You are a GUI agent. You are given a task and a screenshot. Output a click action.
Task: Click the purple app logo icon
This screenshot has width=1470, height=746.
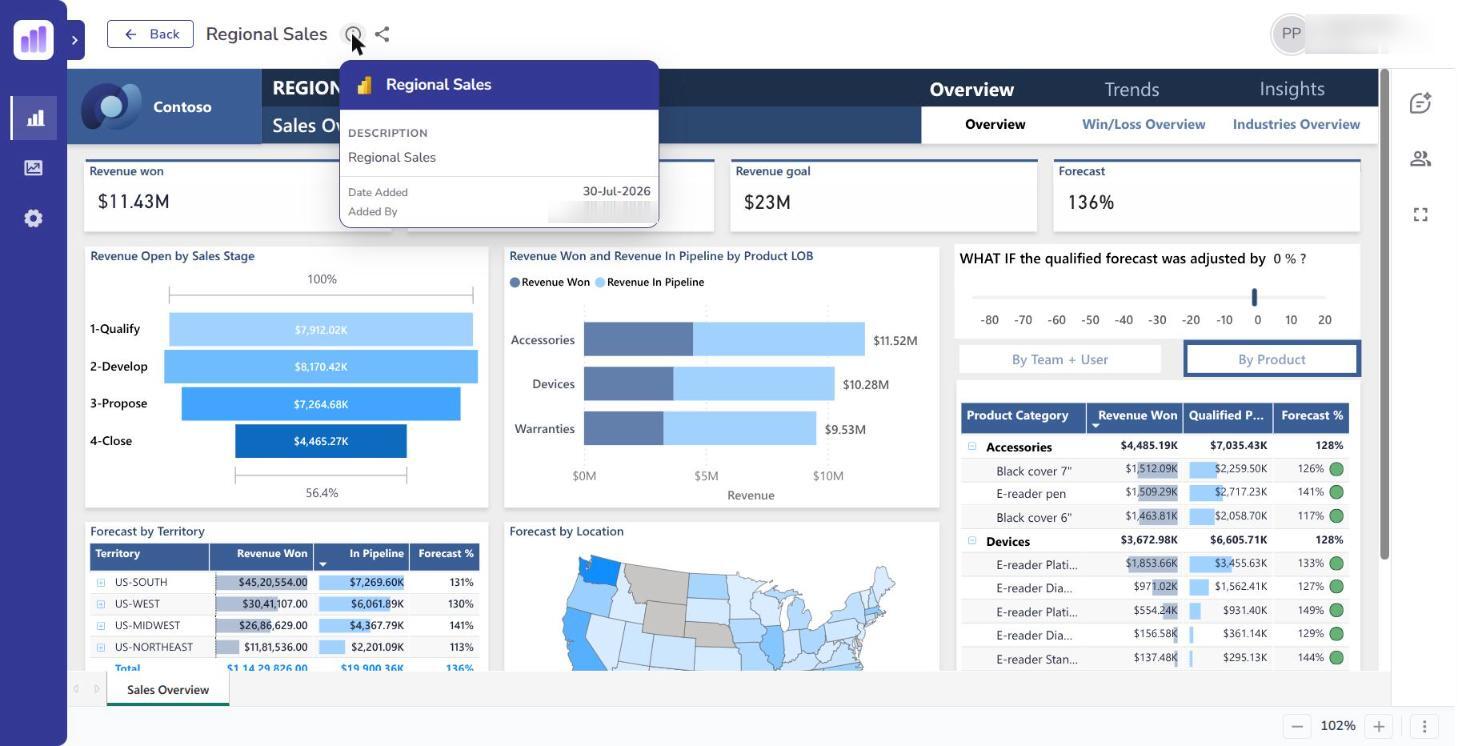[33, 39]
